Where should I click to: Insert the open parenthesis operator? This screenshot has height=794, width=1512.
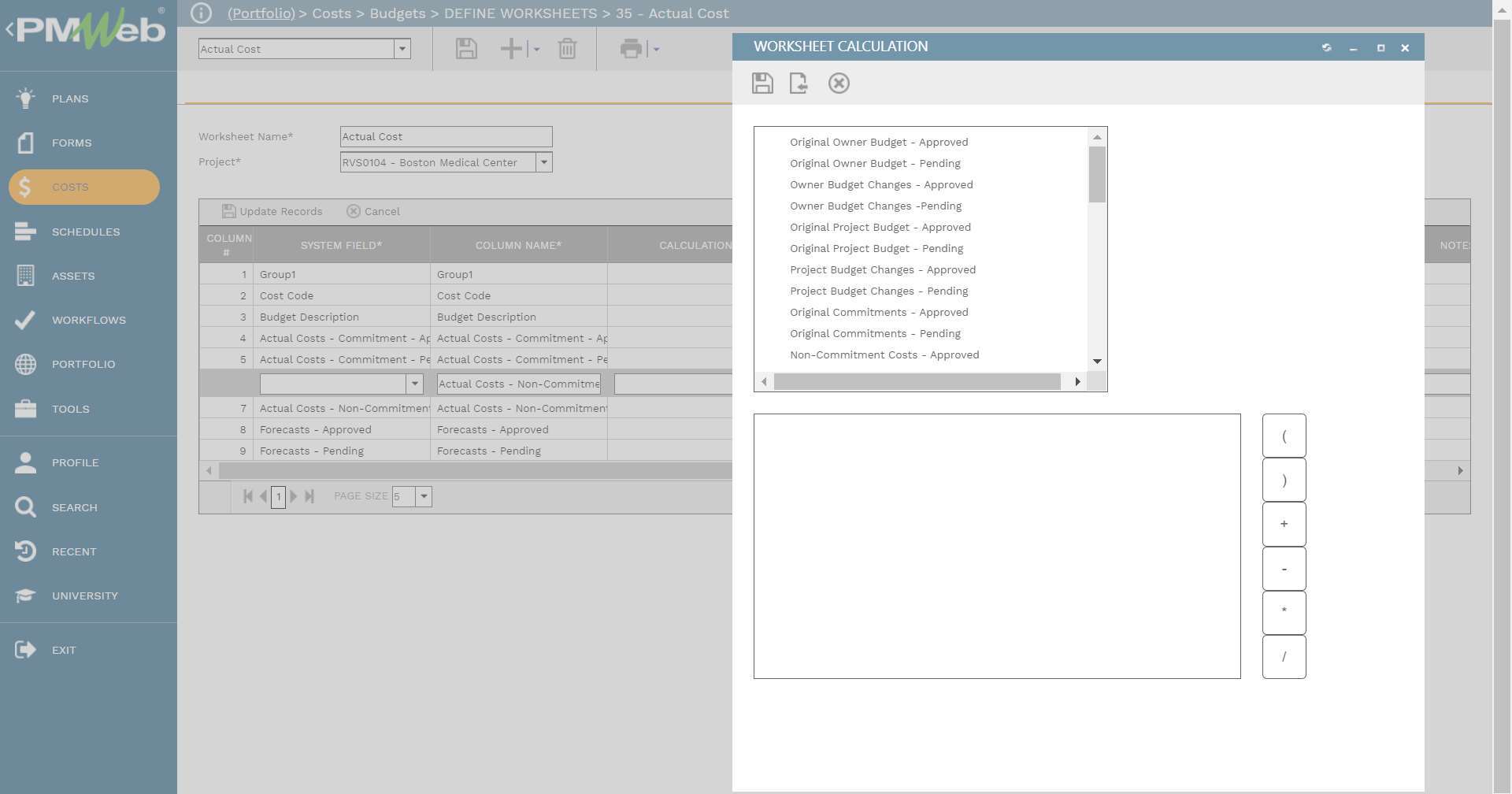[1284, 436]
